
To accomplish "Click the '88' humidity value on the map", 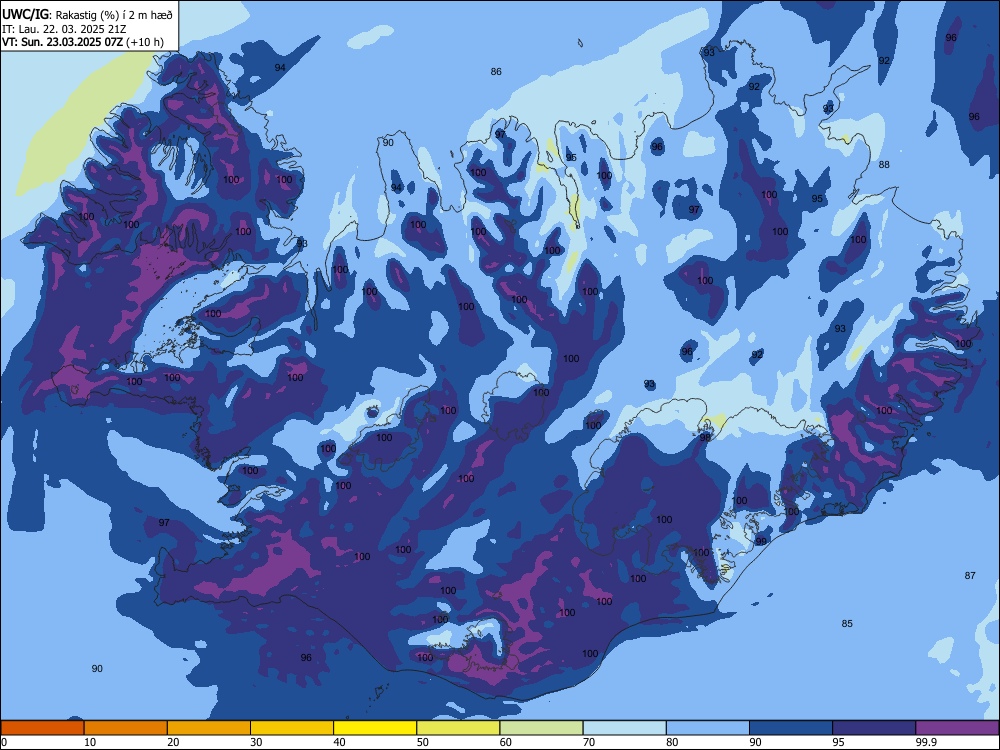I will (x=884, y=165).
